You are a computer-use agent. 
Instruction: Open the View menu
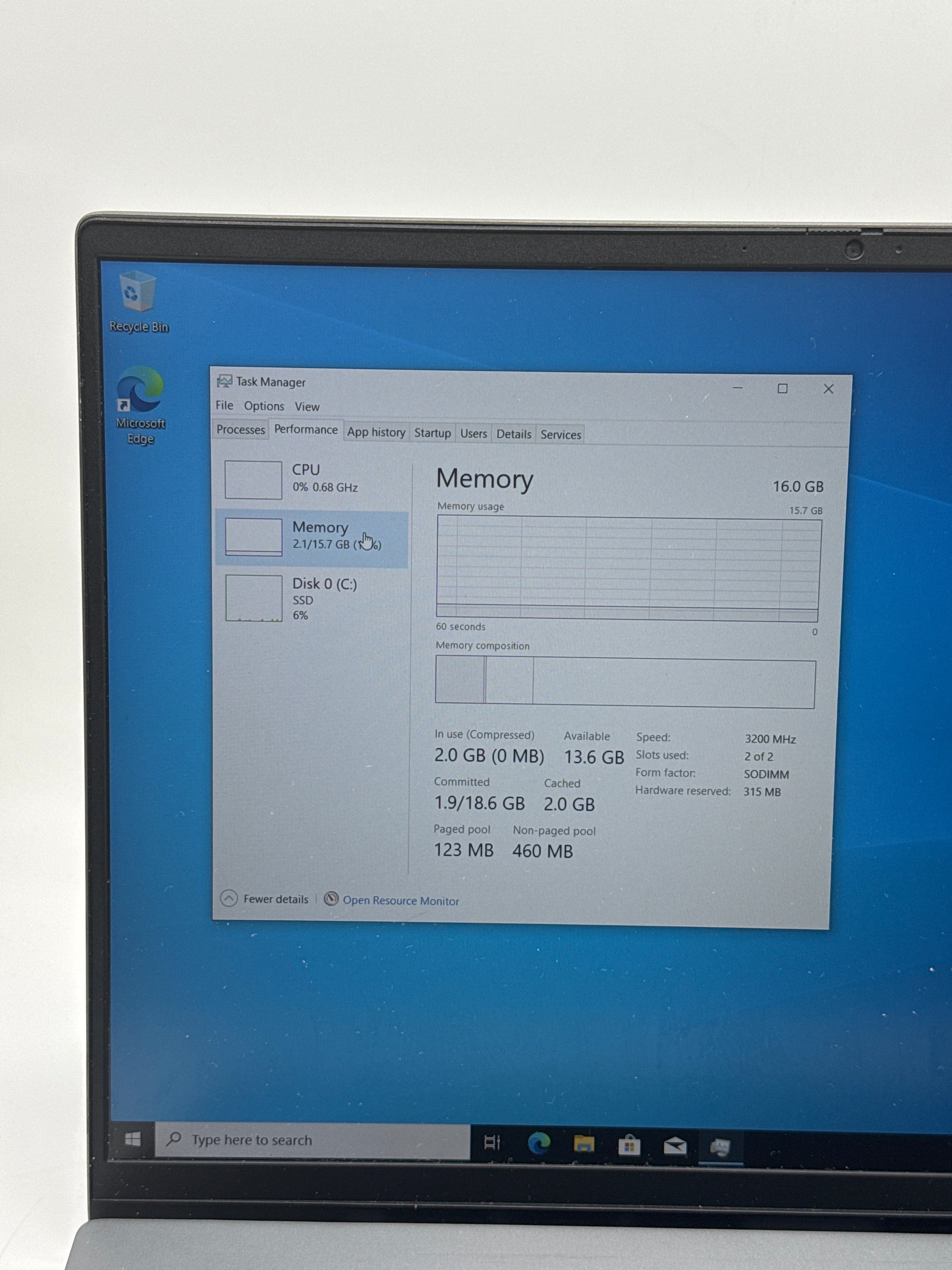(x=307, y=407)
